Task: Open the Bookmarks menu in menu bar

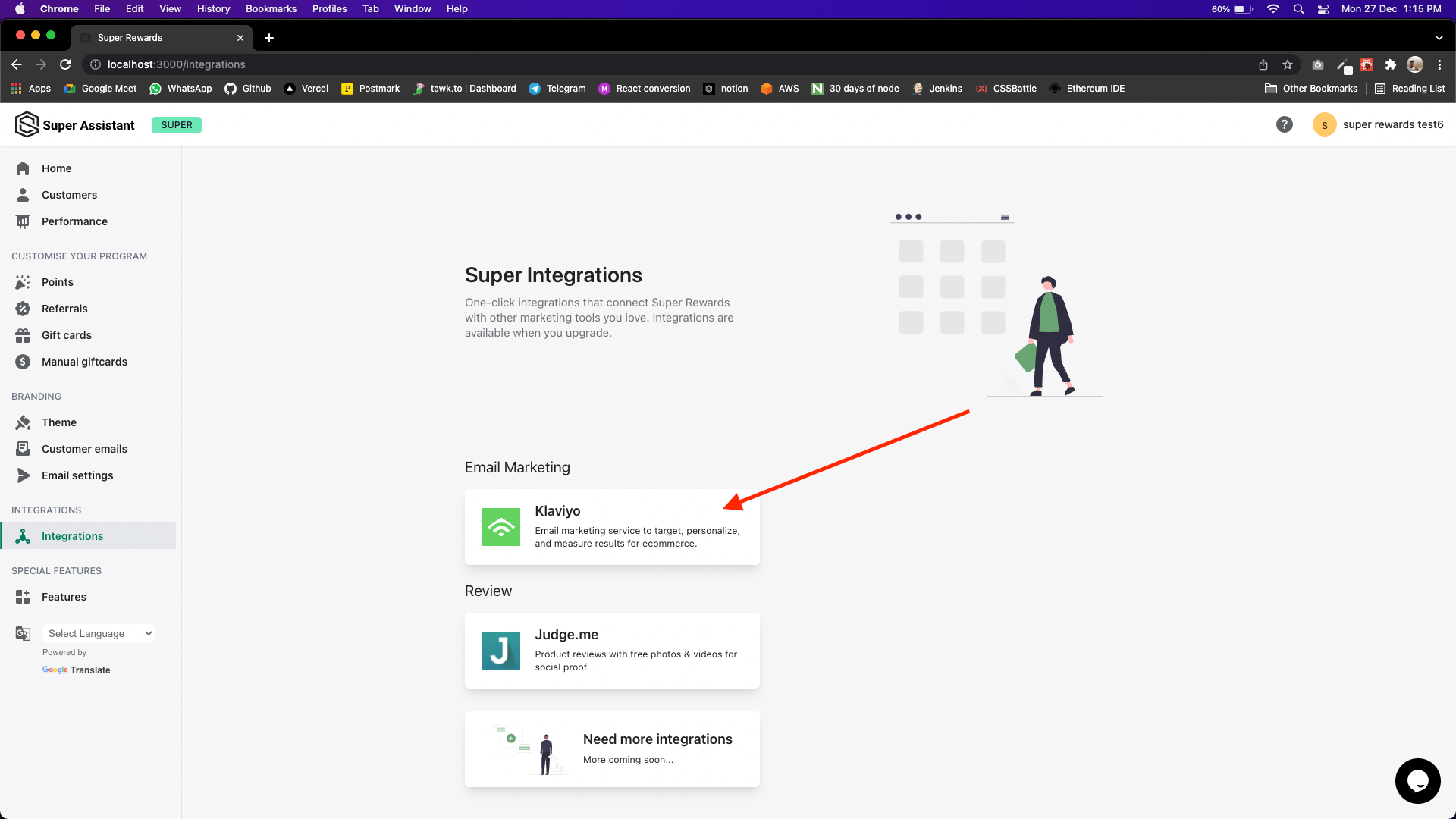Action: pos(271,8)
